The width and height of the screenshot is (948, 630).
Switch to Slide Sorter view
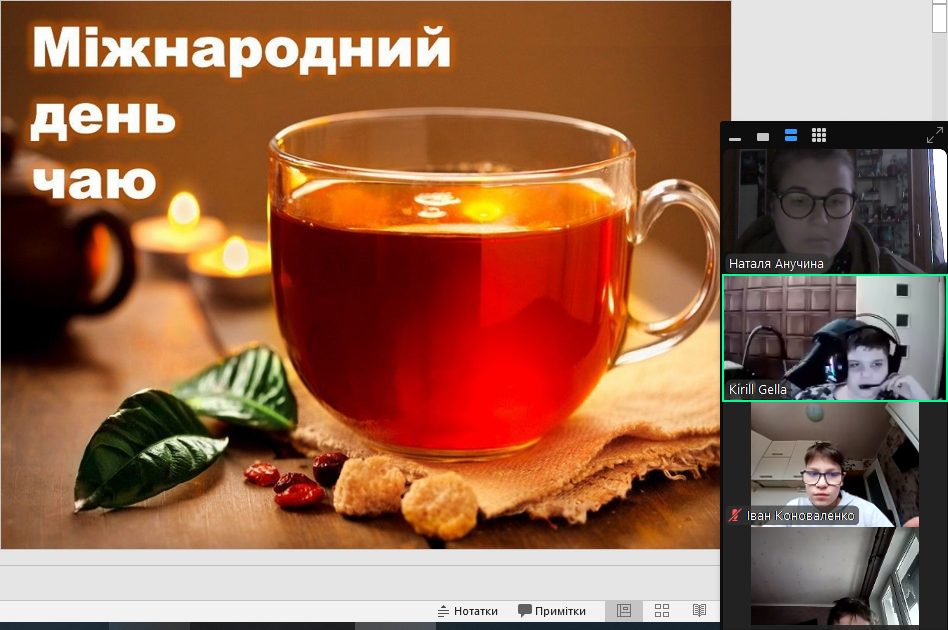point(662,611)
